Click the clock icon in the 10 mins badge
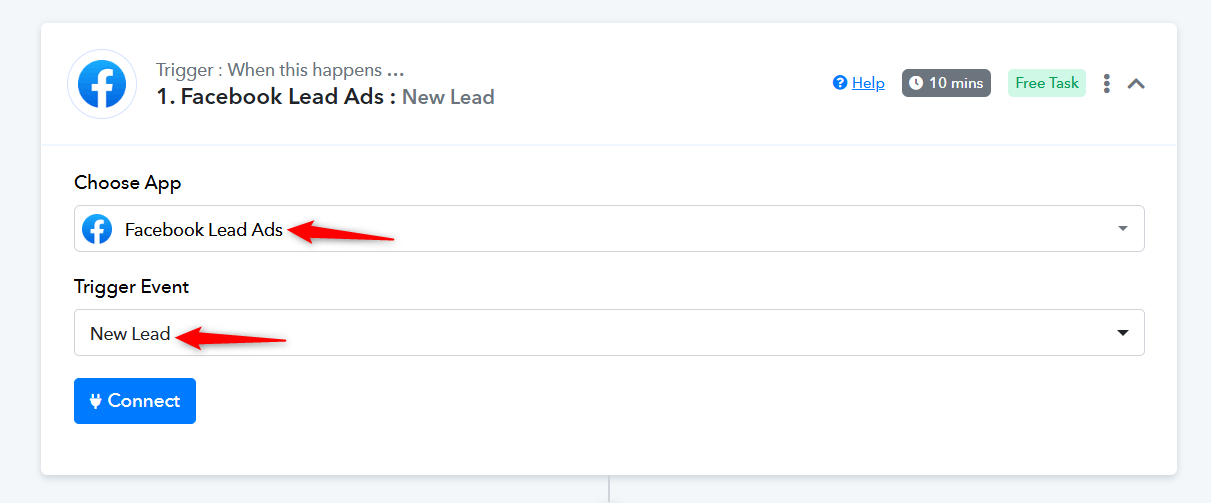 pyautogui.click(x=916, y=83)
